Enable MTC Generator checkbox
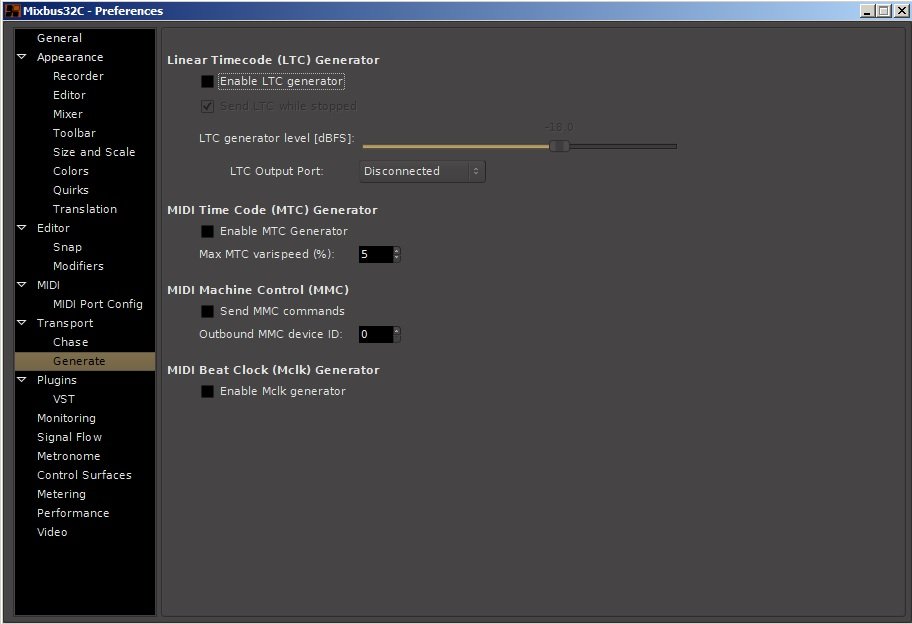Image resolution: width=912 pixels, height=624 pixels. tap(207, 231)
